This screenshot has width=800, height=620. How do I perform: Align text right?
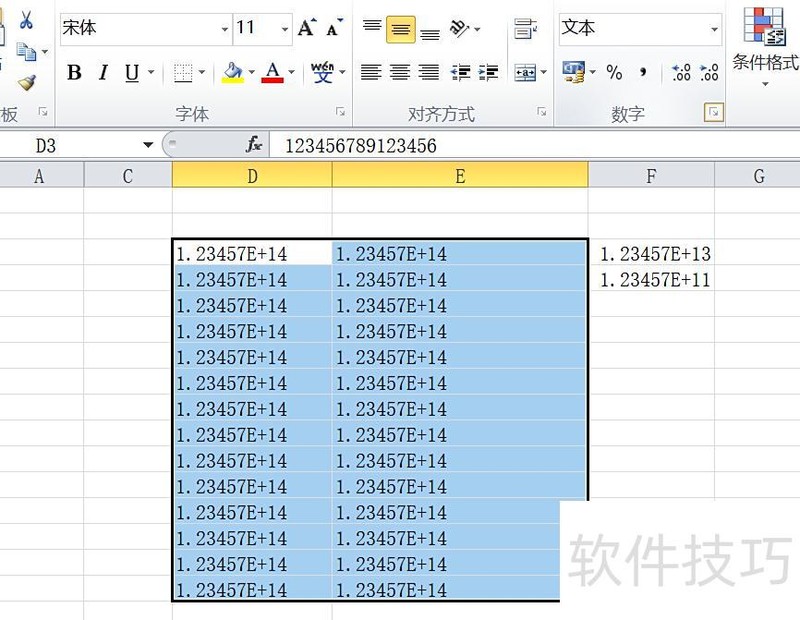click(429, 72)
